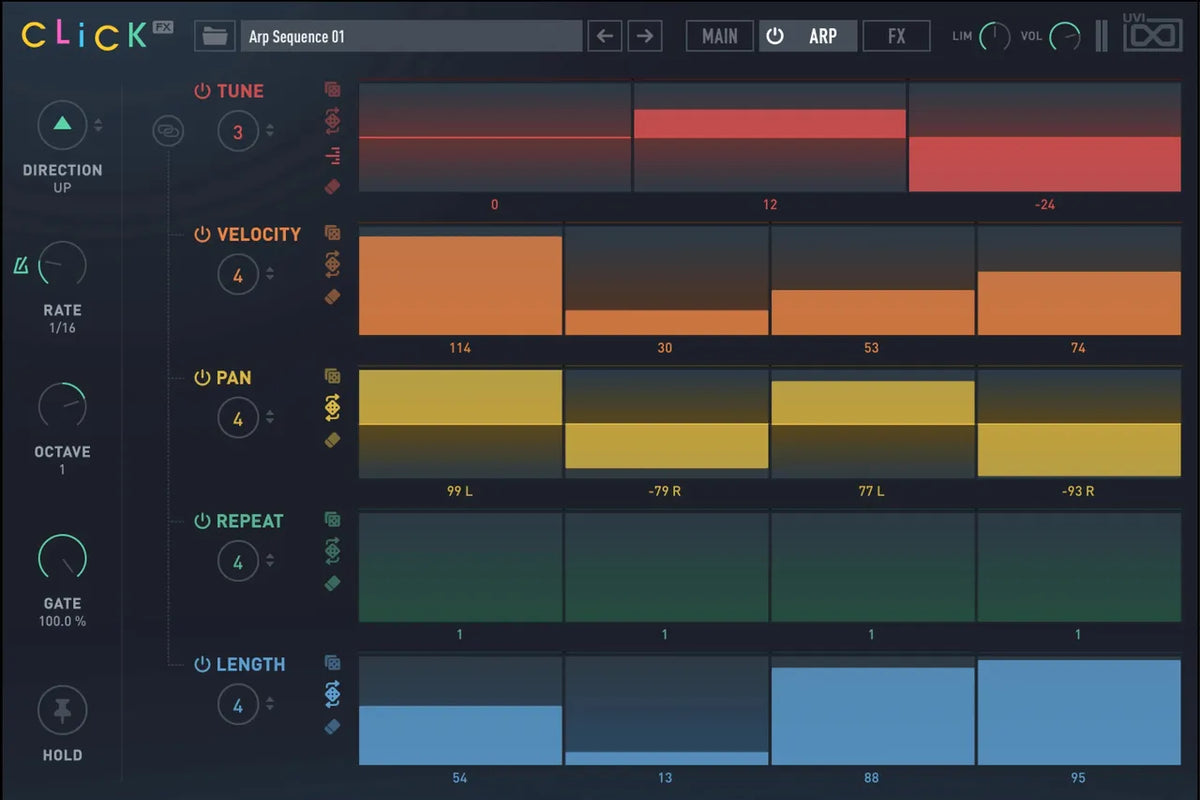Click the link steps chain icon
The image size is (1200, 800).
tap(168, 131)
